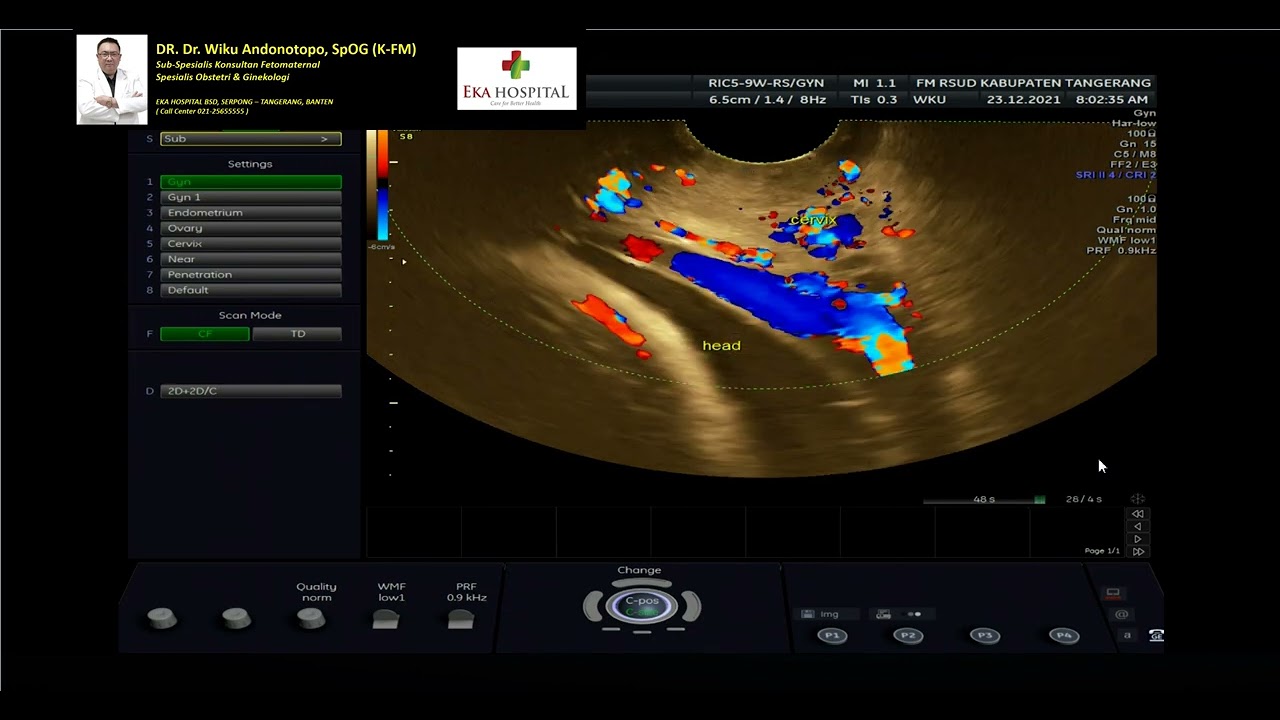Click the 'cervix' annotation on image
The height and width of the screenshot is (720, 1280).
click(813, 219)
